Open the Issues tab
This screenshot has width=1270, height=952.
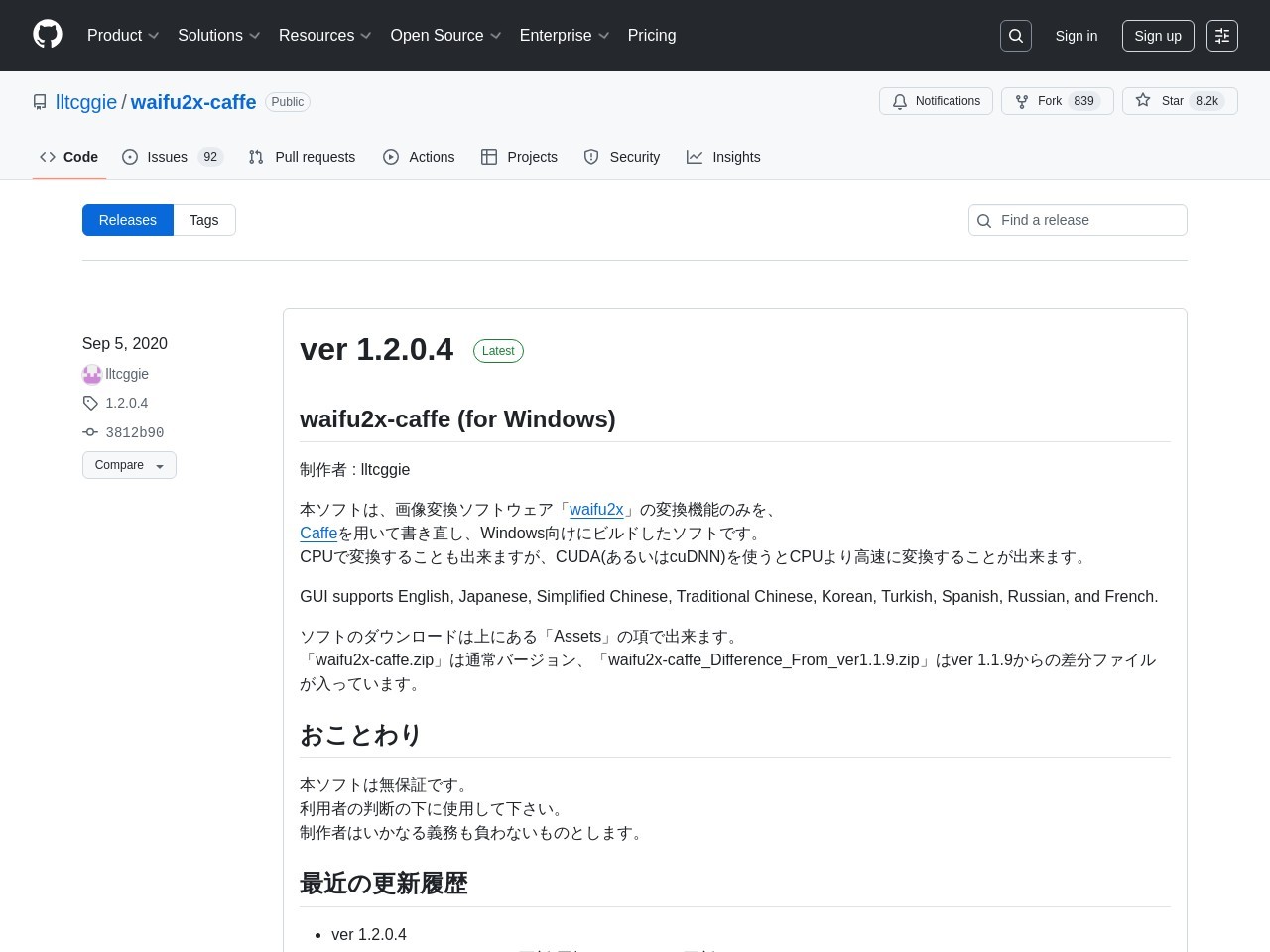tap(173, 157)
